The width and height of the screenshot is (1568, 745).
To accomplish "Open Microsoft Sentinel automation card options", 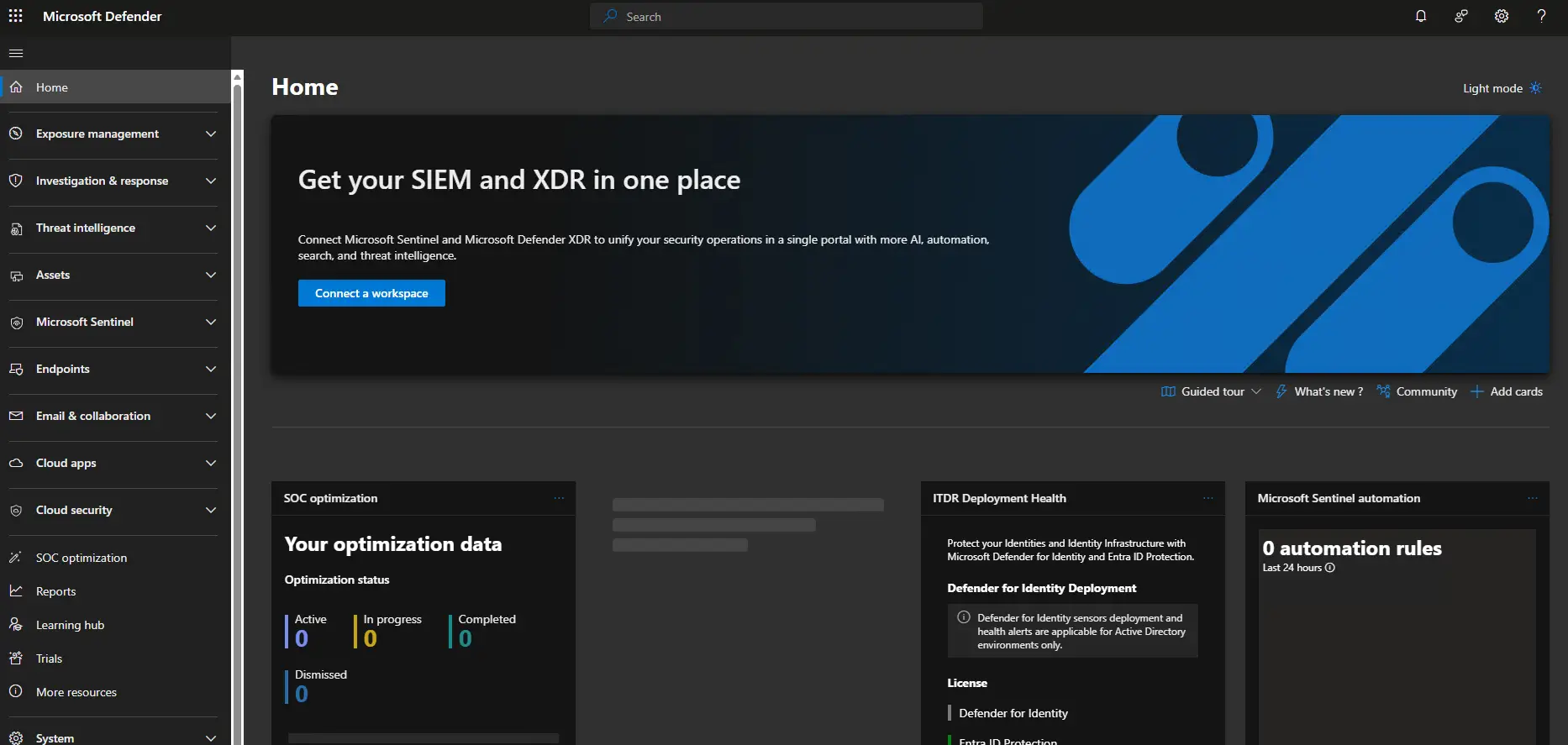I will (x=1533, y=498).
